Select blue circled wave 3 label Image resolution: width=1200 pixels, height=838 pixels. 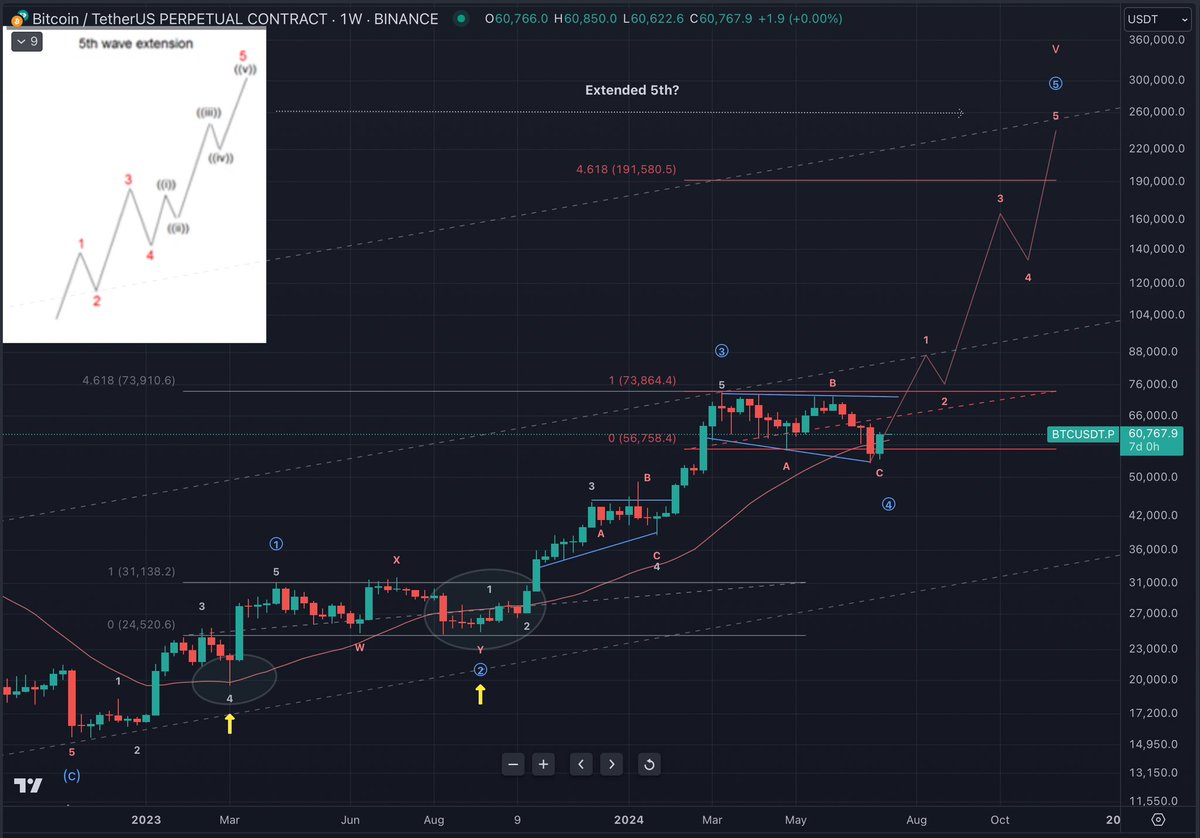[721, 351]
